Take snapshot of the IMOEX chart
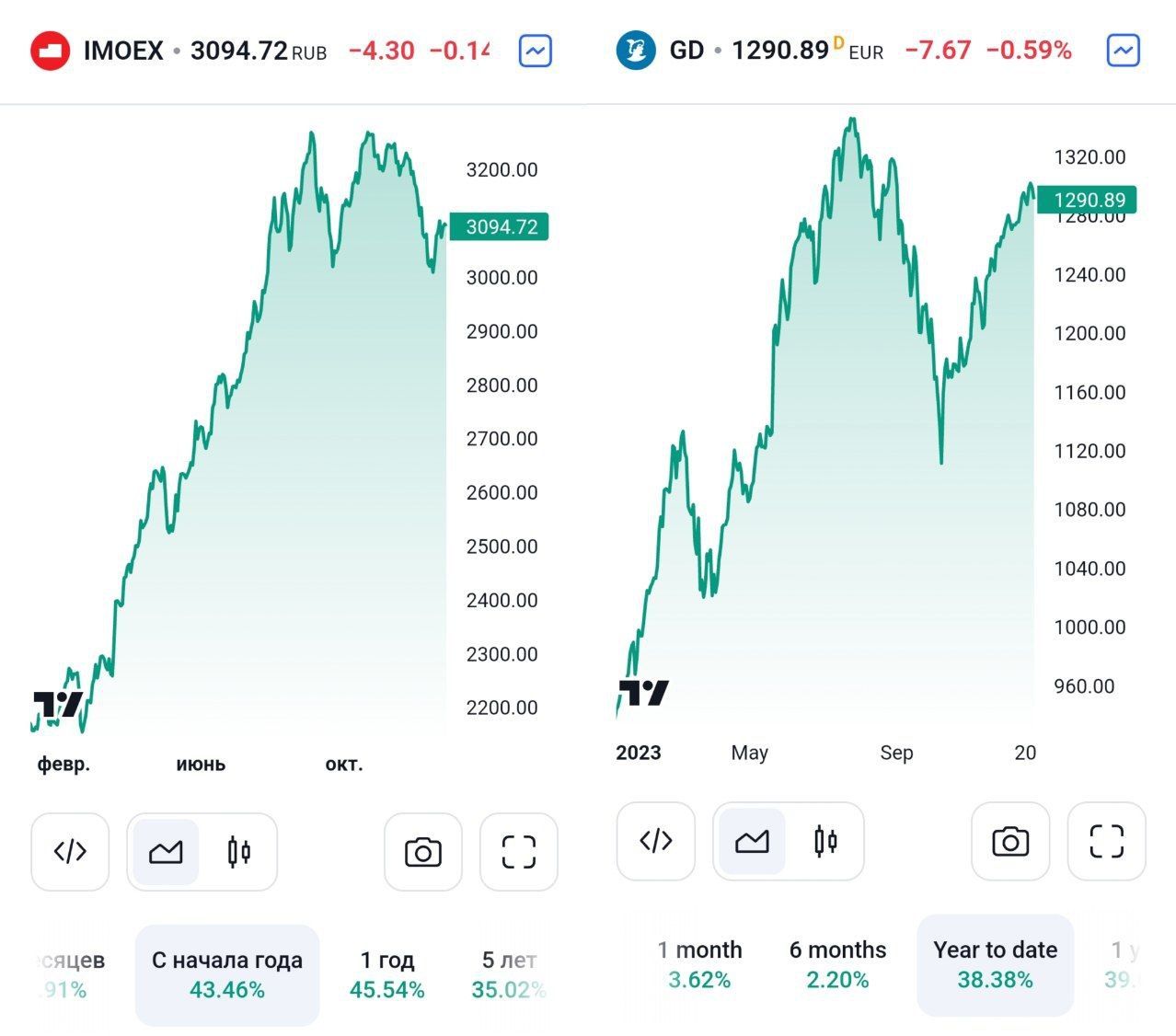Viewport: 1176px width, 1036px height. tap(423, 852)
